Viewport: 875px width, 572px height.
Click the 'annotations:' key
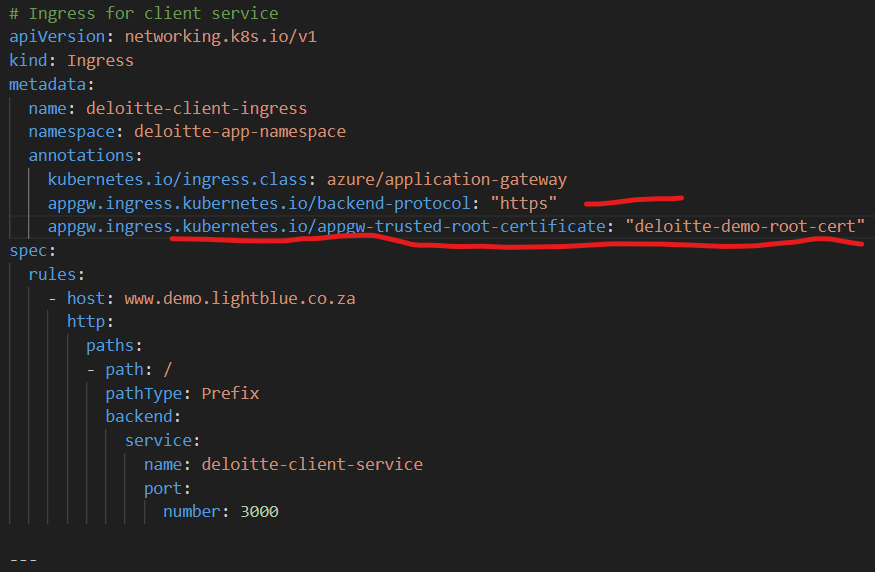(x=85, y=155)
